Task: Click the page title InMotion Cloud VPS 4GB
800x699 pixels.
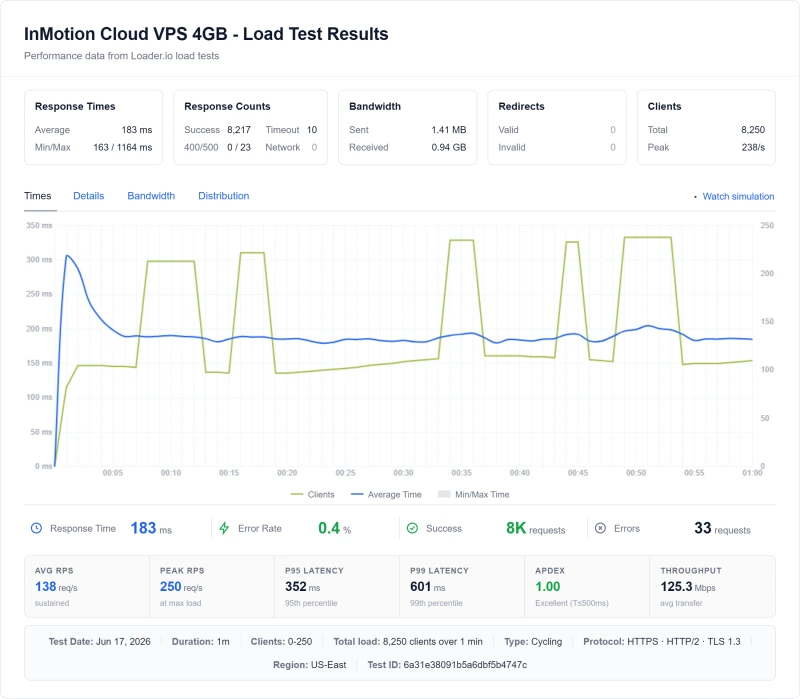Action: pos(206,34)
